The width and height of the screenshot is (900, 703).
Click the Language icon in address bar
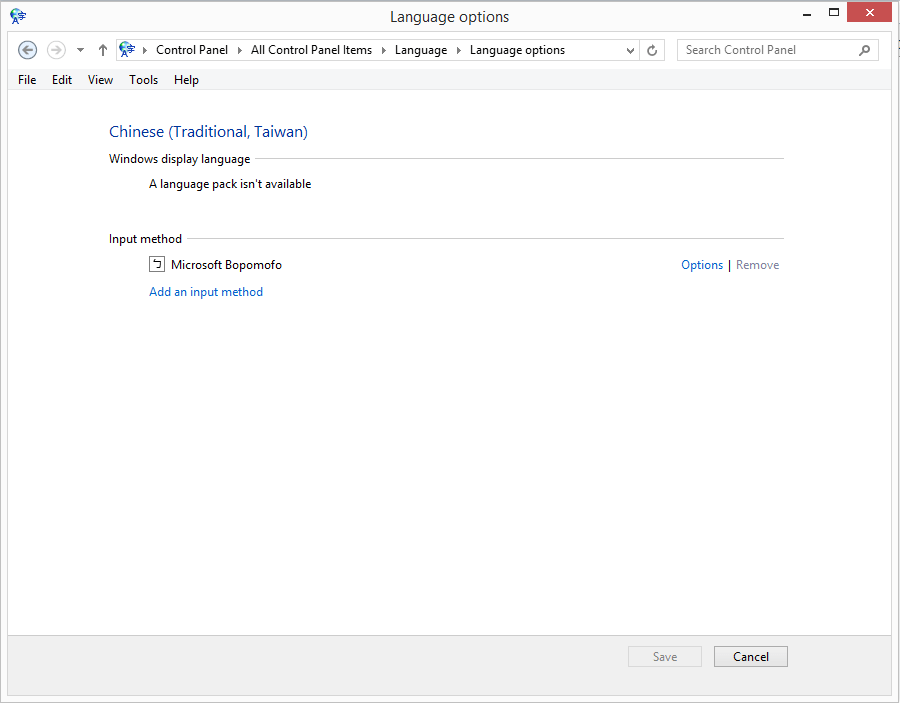pyautogui.click(x=127, y=50)
